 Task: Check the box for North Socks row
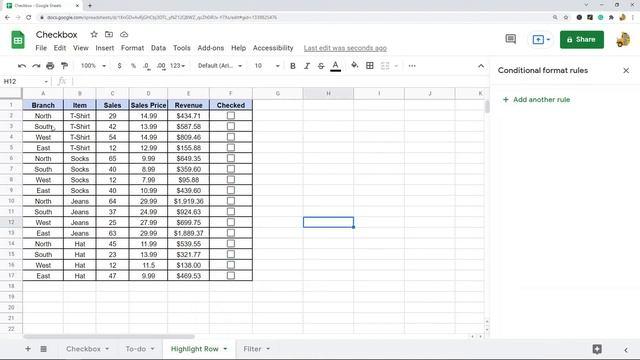(231, 158)
